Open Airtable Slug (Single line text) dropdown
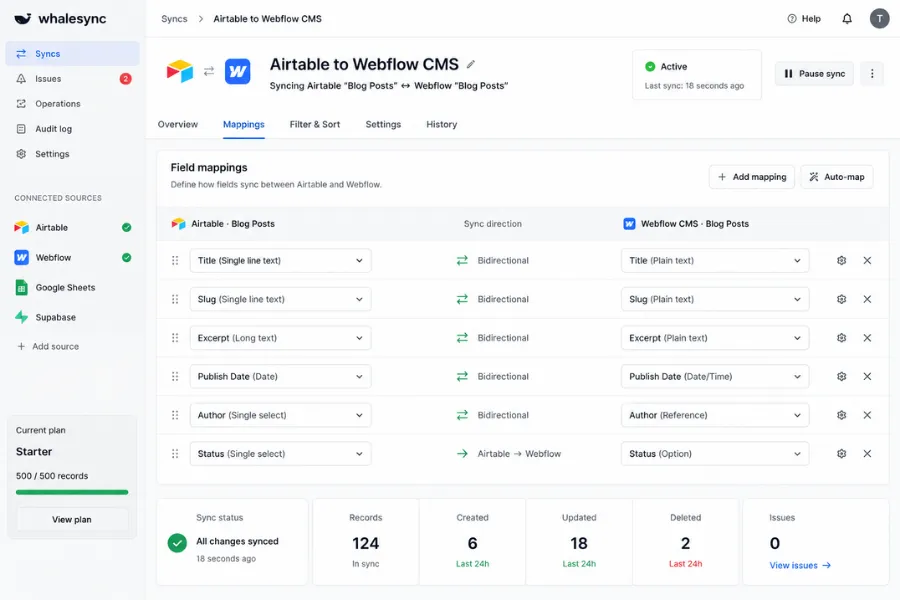Viewport: 900px width, 600px height. [x=280, y=299]
